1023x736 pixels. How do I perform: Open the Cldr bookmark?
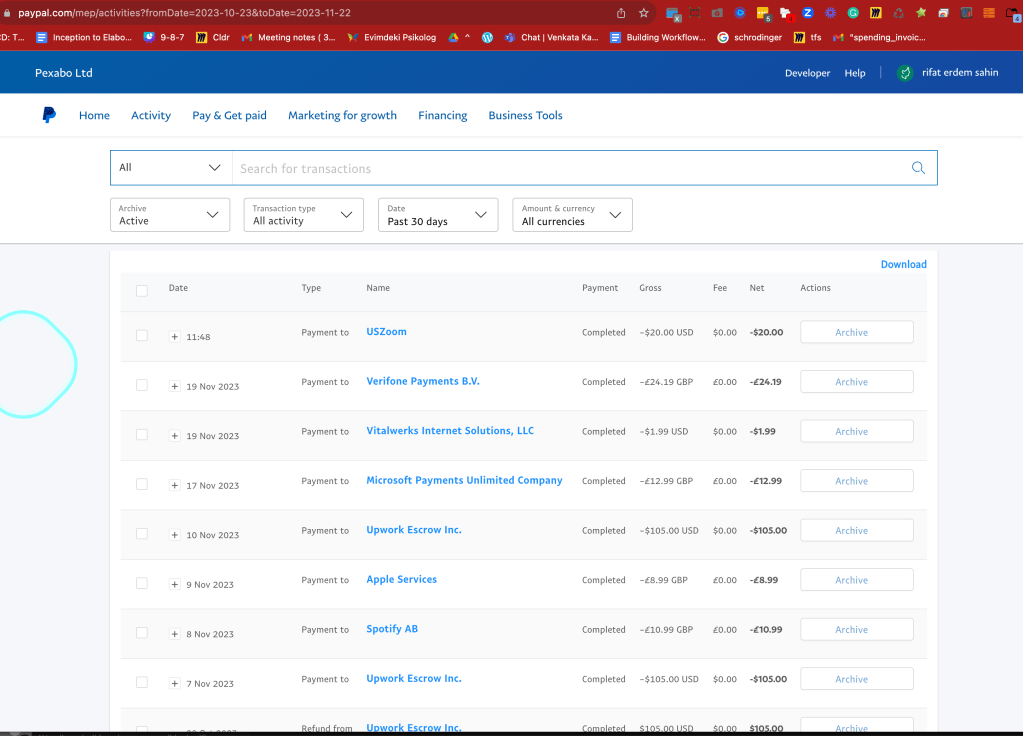pos(213,38)
